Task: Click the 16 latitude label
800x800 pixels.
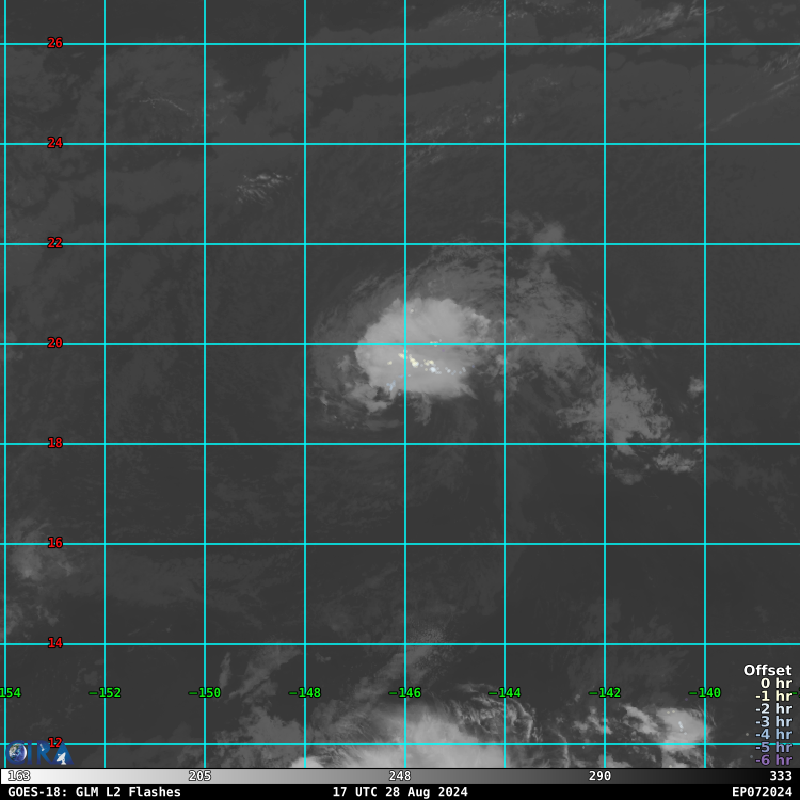Action: [x=55, y=543]
